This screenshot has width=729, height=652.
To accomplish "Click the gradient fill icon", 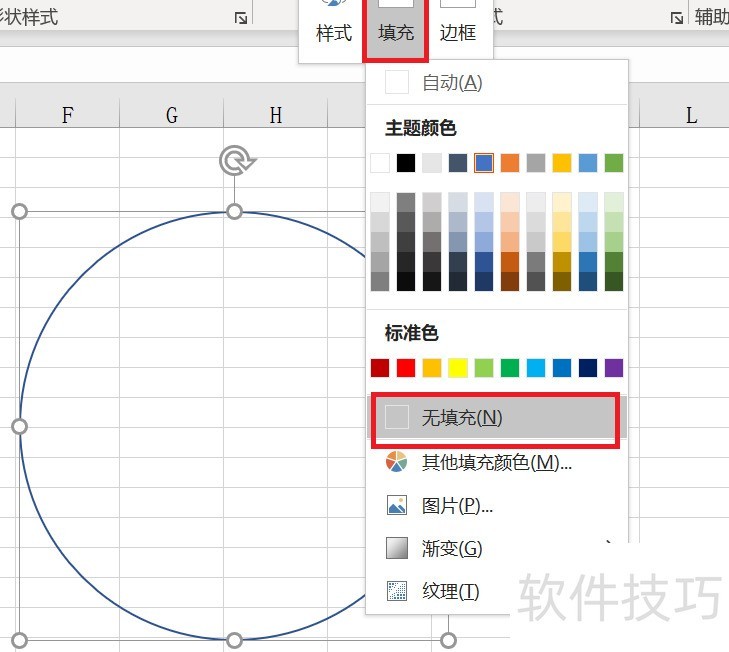I will 397,548.
